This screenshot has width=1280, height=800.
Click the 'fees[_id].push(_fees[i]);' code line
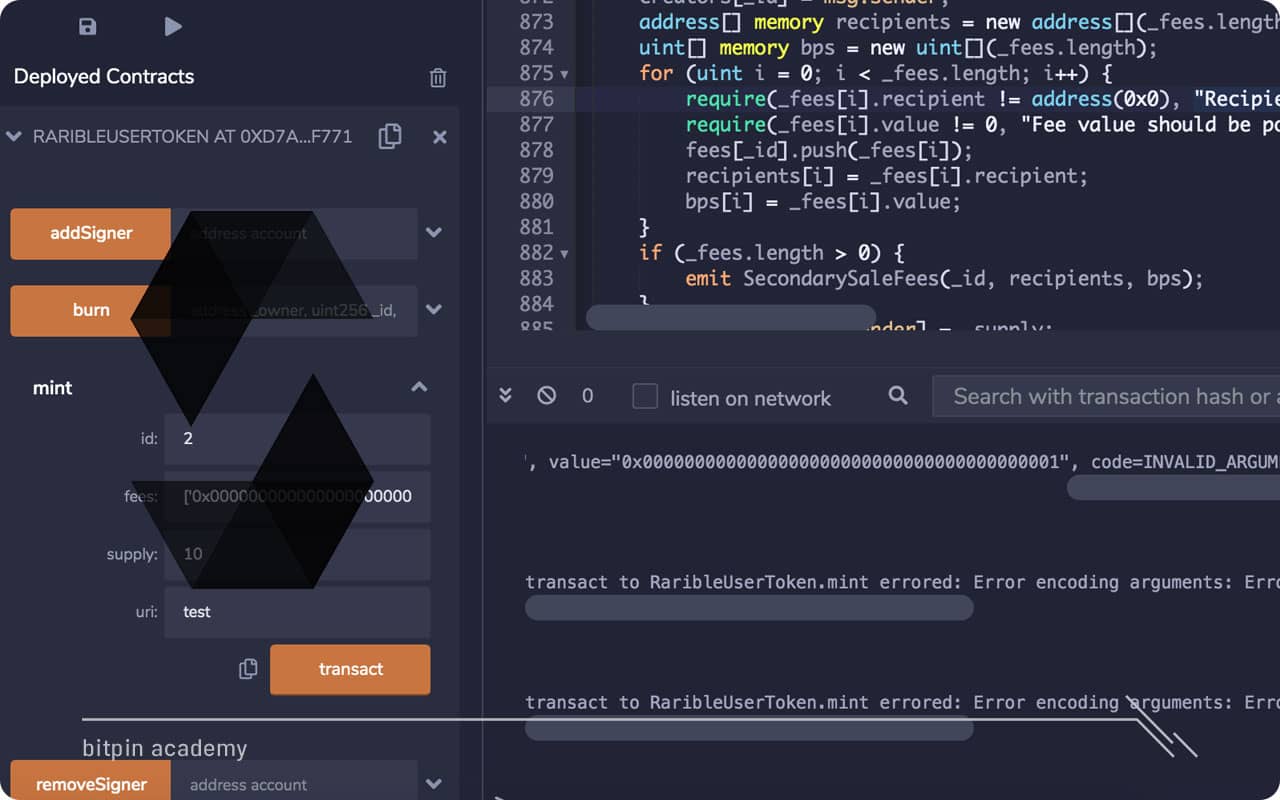[829, 150]
